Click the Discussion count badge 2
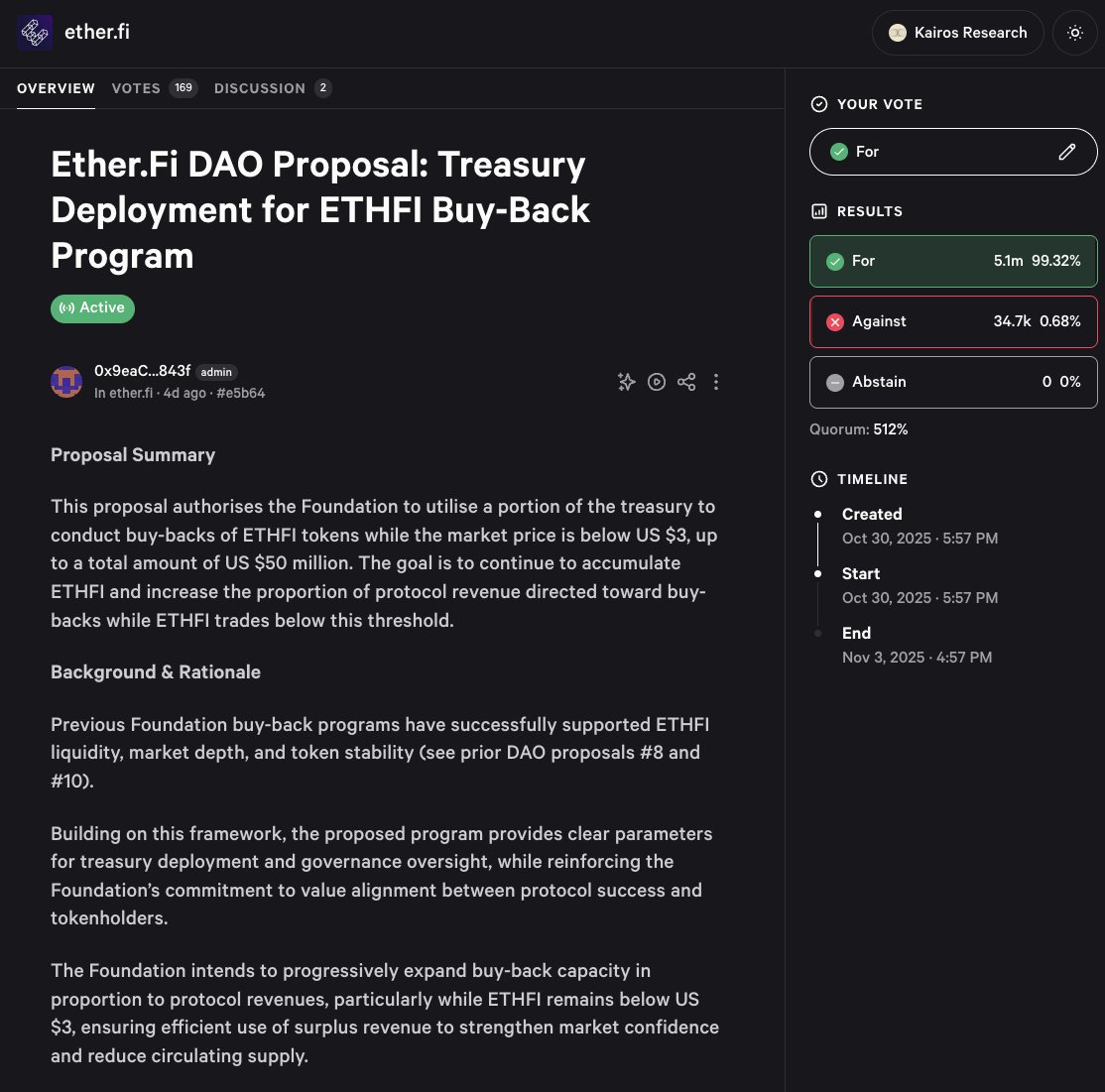1105x1092 pixels. click(322, 88)
